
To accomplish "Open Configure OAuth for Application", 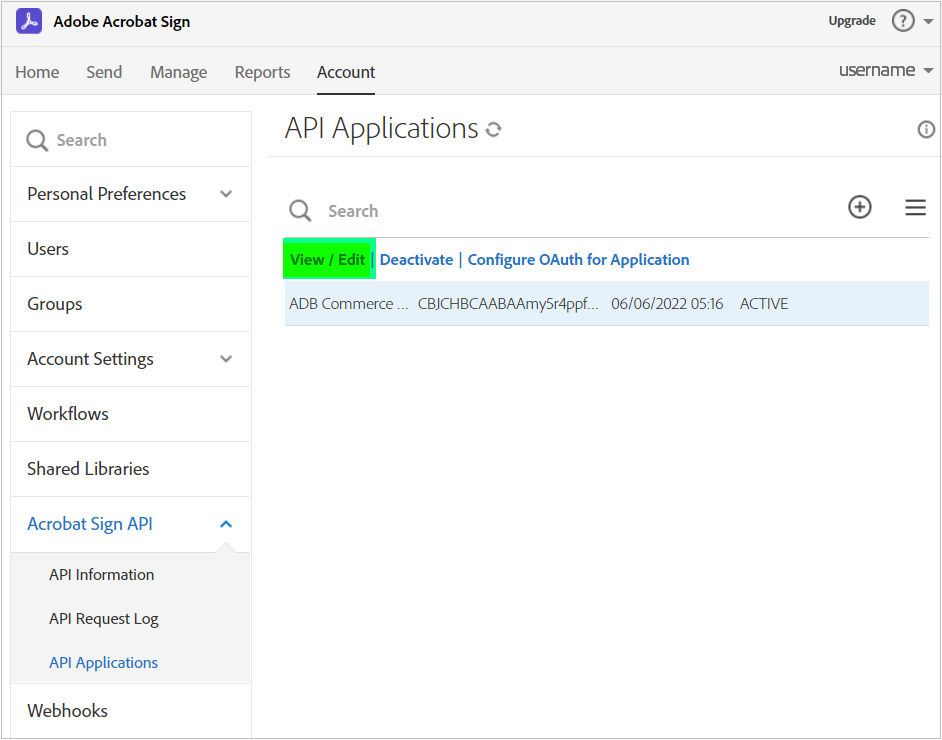I will coord(578,260).
